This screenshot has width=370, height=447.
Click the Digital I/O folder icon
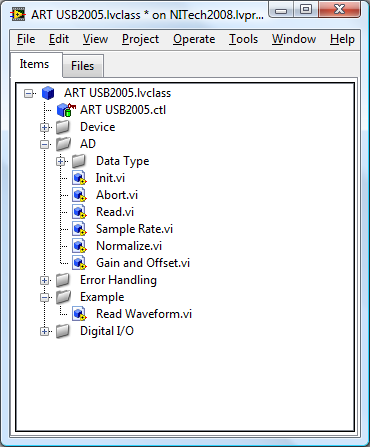pyautogui.click(x=63, y=331)
